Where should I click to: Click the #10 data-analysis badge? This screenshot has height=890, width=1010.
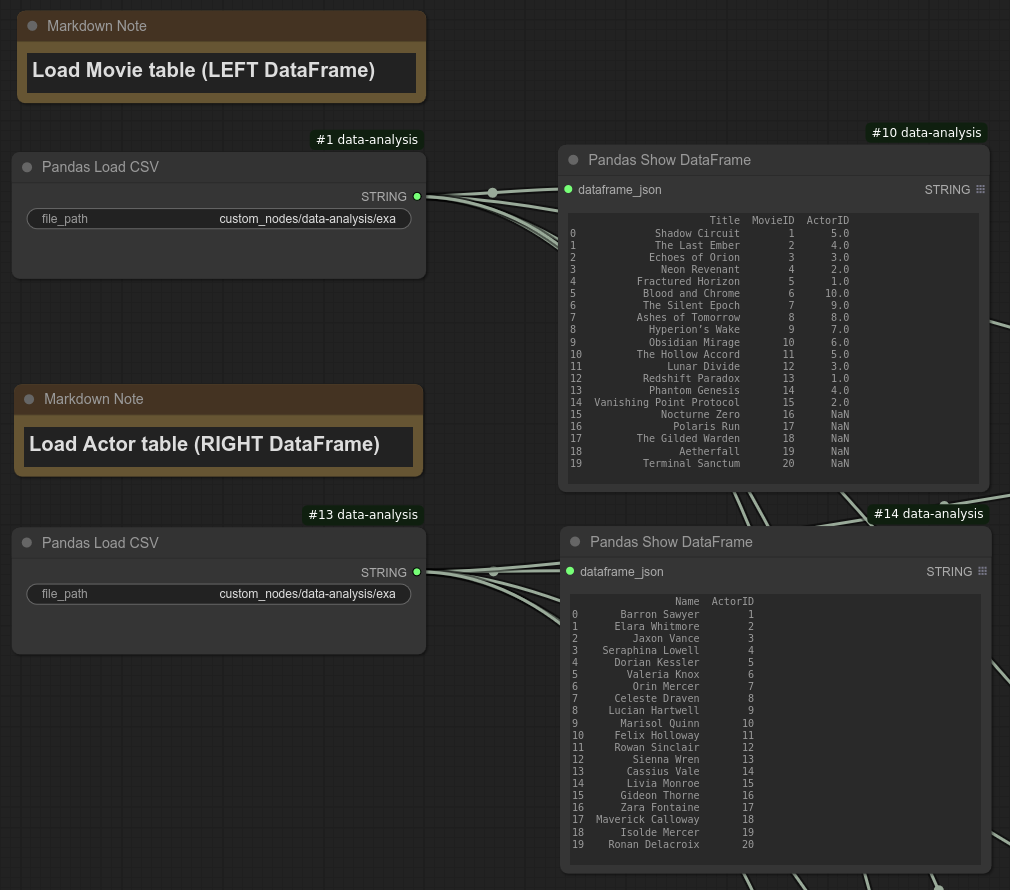pos(926,133)
